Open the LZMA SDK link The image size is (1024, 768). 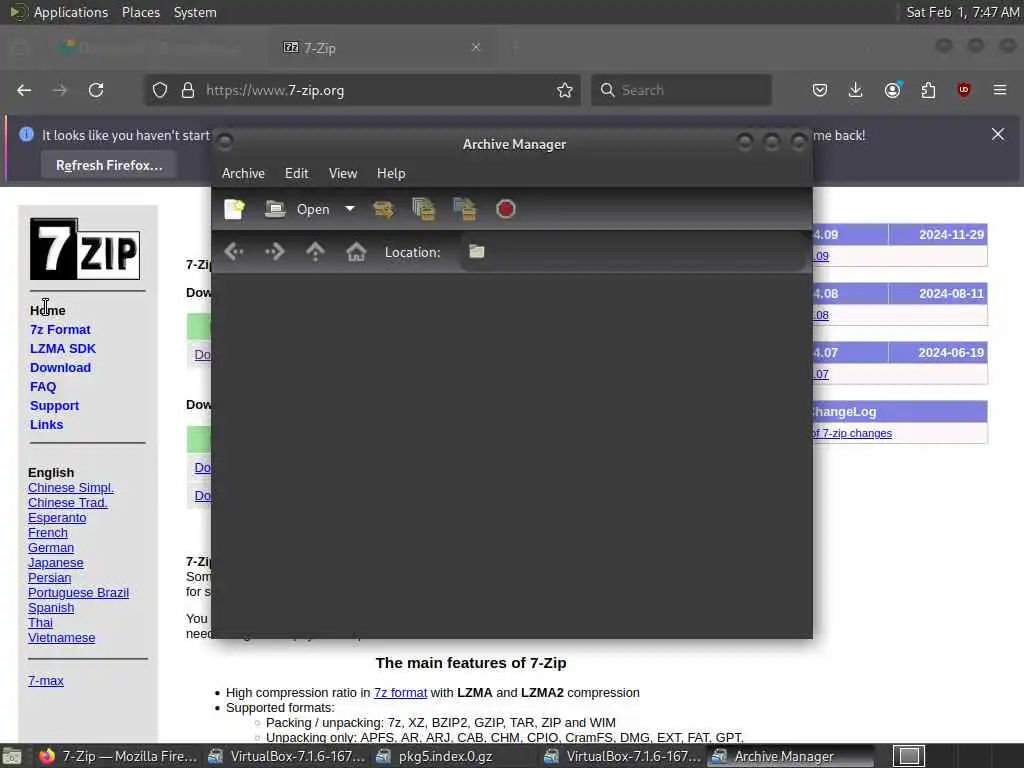(63, 349)
